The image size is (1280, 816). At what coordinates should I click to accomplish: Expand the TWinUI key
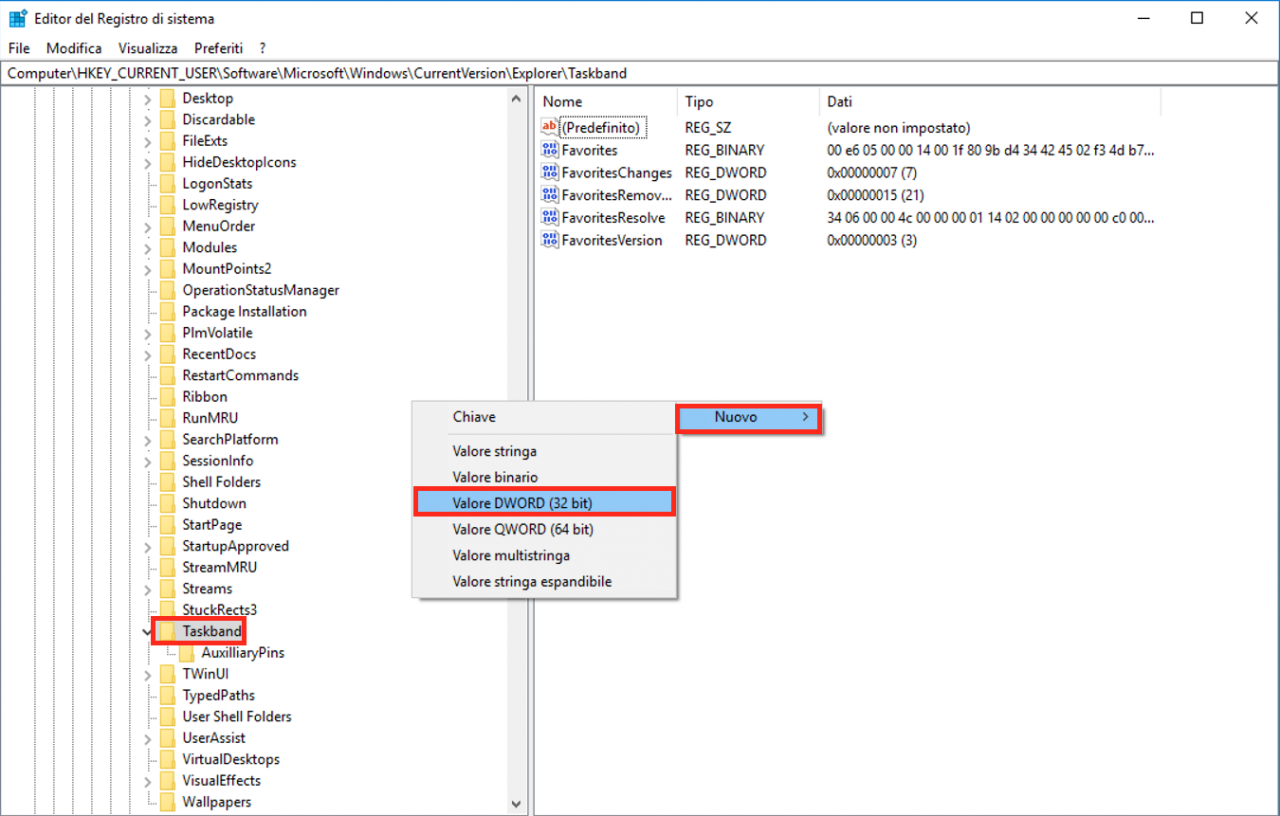tap(148, 674)
